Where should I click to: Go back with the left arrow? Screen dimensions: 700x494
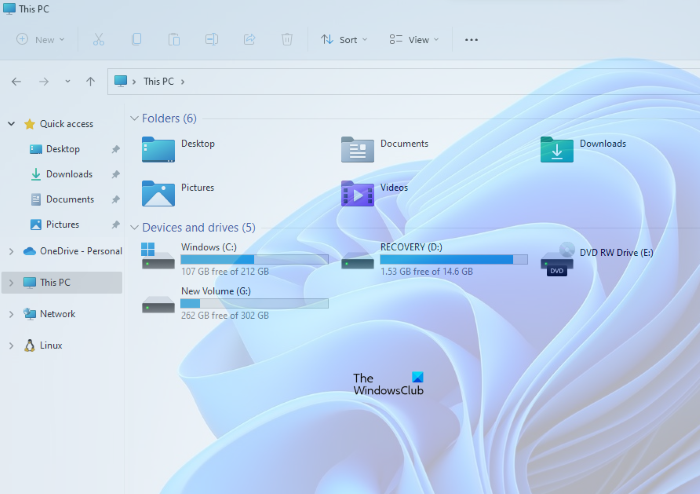click(17, 82)
